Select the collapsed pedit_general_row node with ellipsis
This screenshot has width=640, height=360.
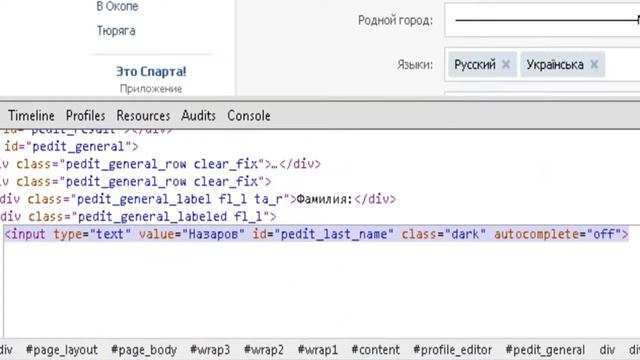(160, 164)
